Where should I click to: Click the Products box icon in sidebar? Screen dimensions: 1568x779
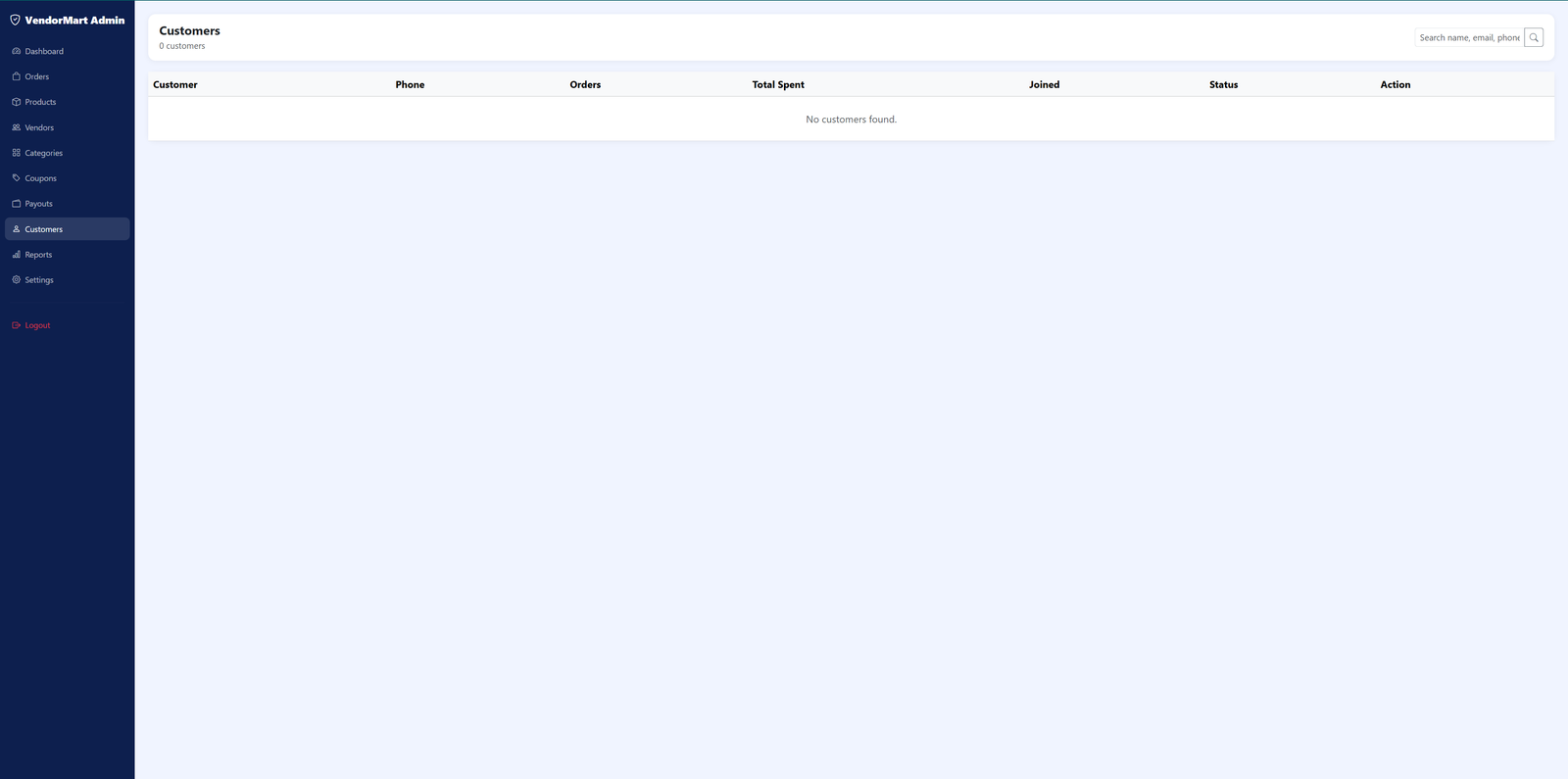16,102
